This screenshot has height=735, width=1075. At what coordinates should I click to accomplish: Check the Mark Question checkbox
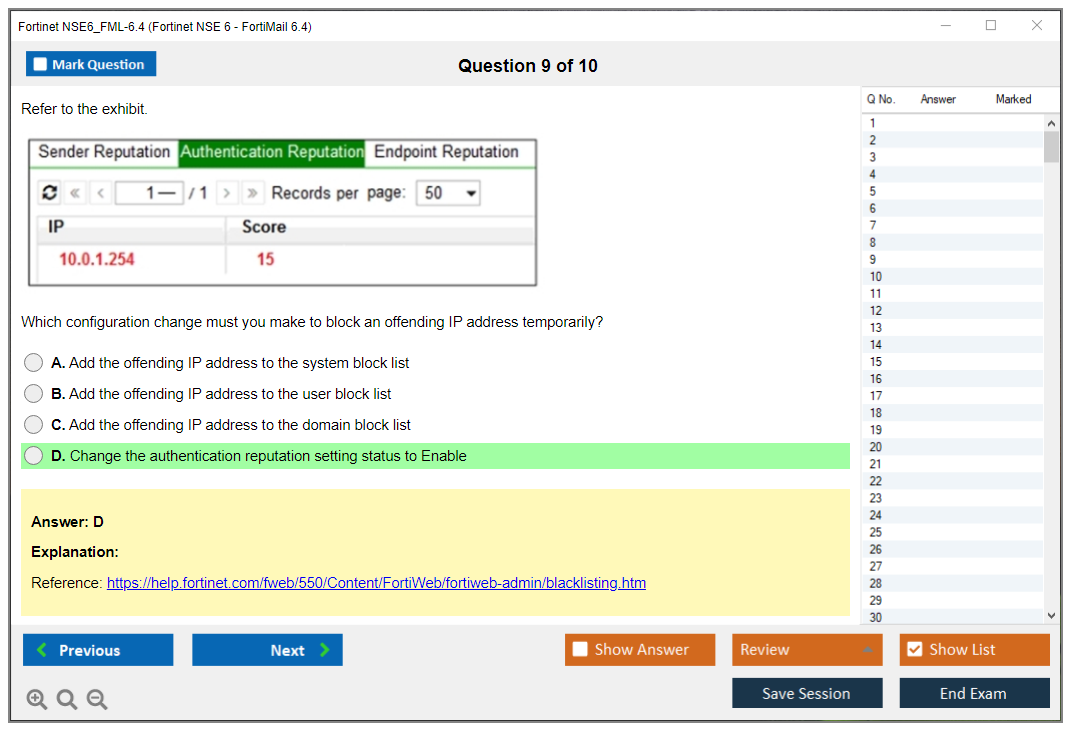coord(41,65)
